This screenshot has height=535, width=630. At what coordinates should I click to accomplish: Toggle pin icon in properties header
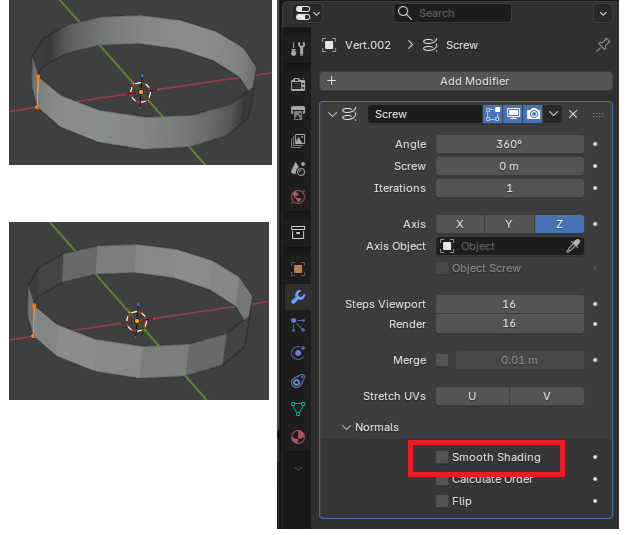tap(602, 45)
